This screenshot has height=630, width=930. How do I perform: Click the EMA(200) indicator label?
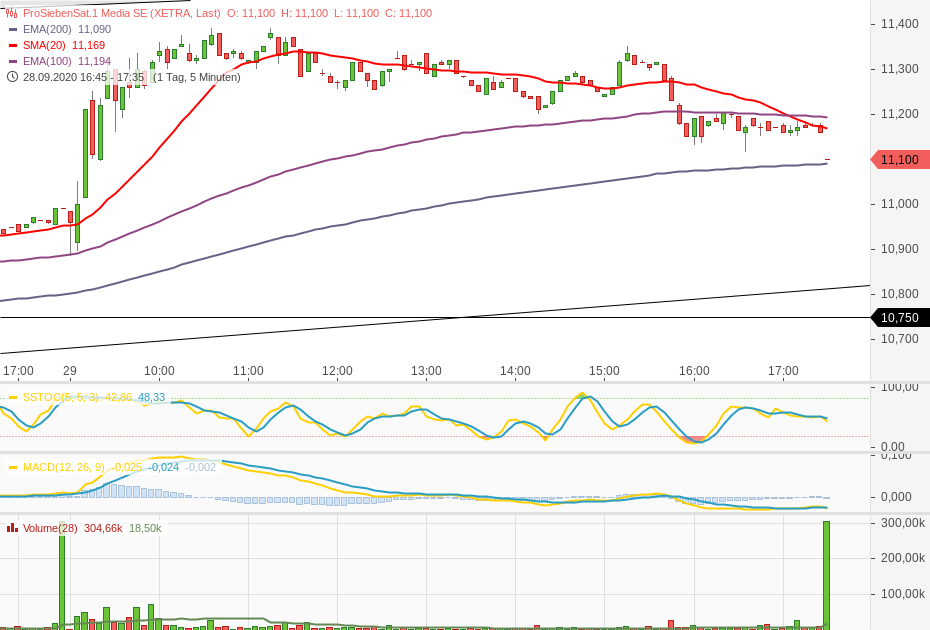click(x=47, y=29)
